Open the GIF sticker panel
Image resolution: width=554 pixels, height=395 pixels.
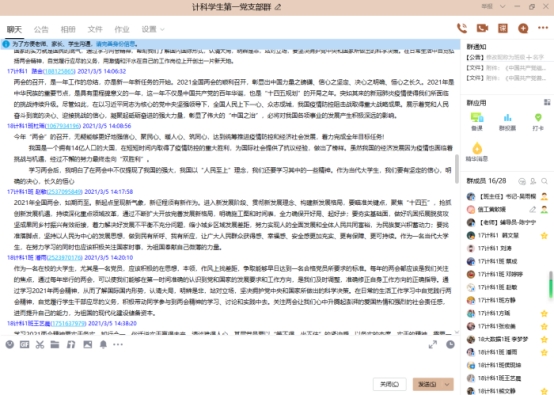pyautogui.click(x=25, y=344)
